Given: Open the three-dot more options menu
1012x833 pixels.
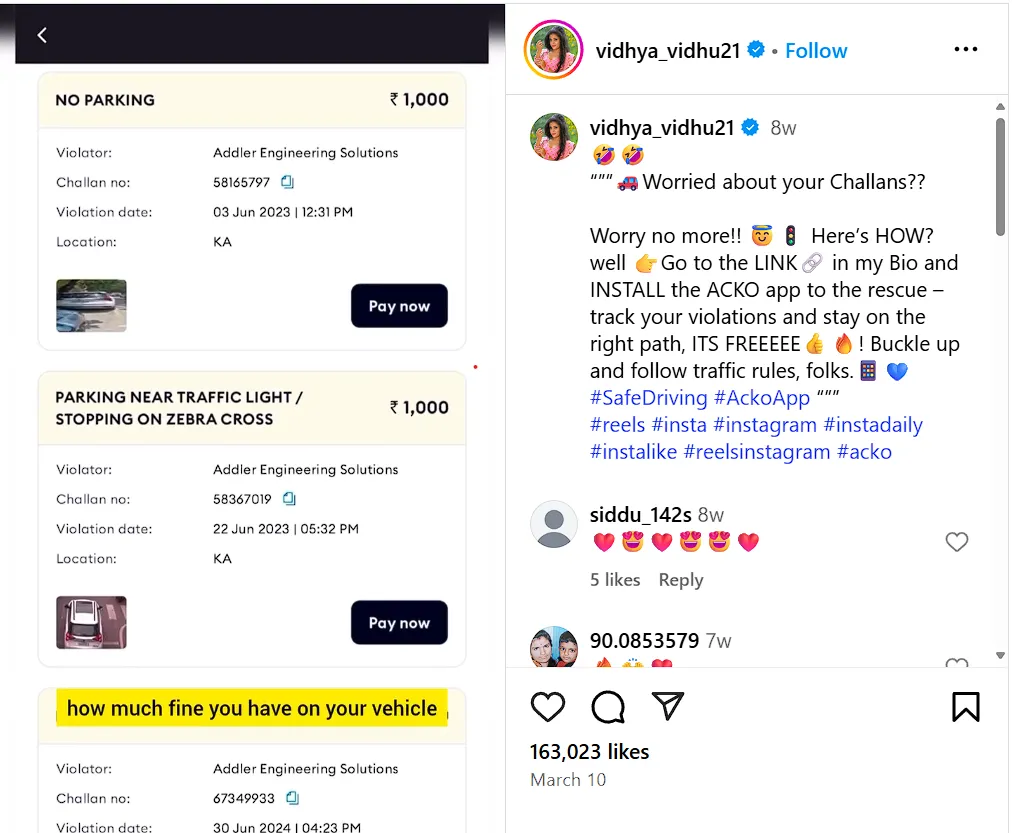Looking at the screenshot, I should (x=965, y=50).
